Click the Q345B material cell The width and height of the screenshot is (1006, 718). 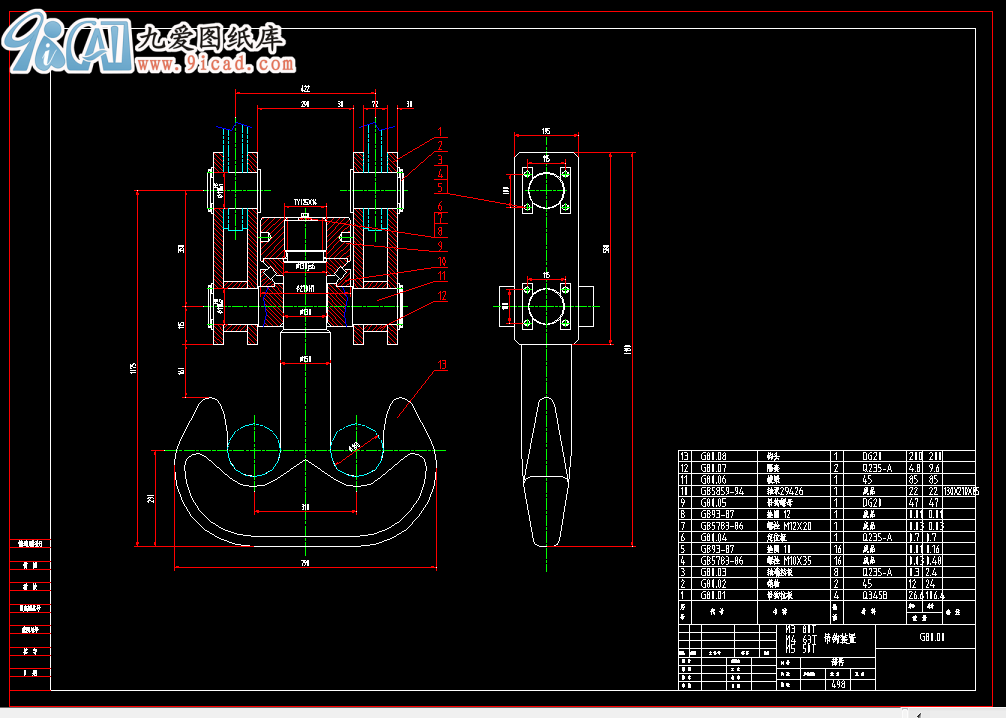tap(876, 595)
